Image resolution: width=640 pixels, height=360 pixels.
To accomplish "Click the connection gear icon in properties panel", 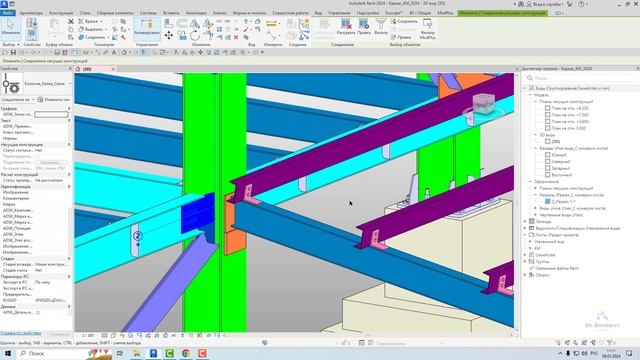I will point(11,84).
